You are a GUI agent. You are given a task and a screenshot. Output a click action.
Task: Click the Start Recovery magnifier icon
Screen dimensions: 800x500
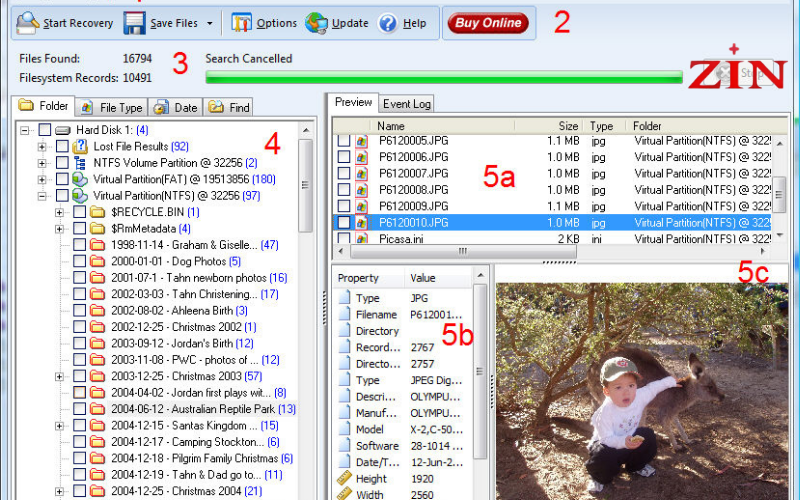pos(27,23)
